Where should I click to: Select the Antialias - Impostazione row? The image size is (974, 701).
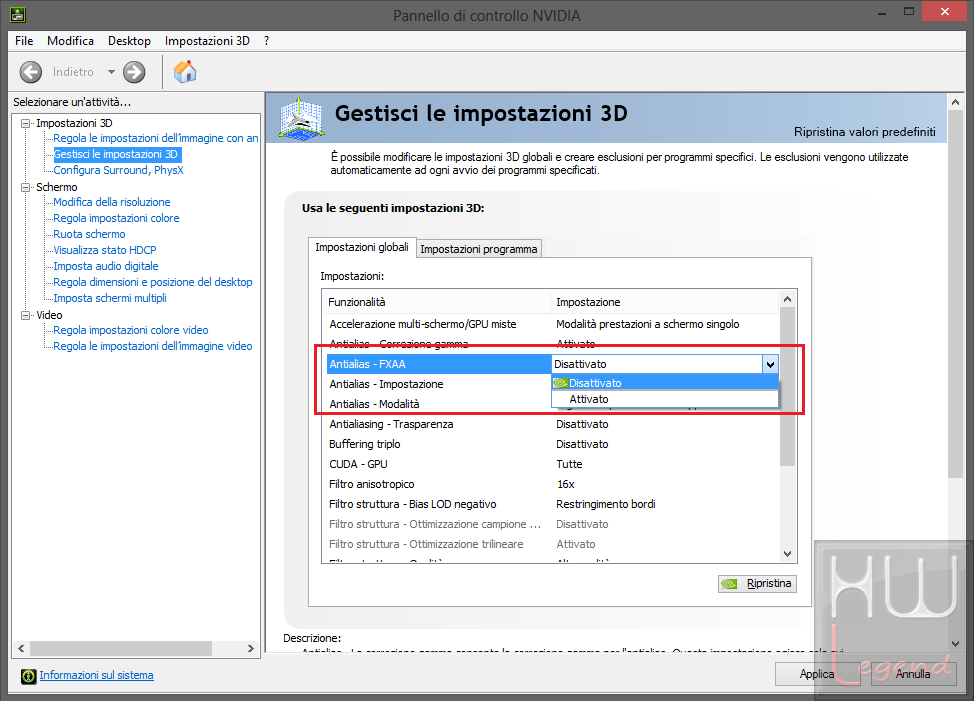439,384
